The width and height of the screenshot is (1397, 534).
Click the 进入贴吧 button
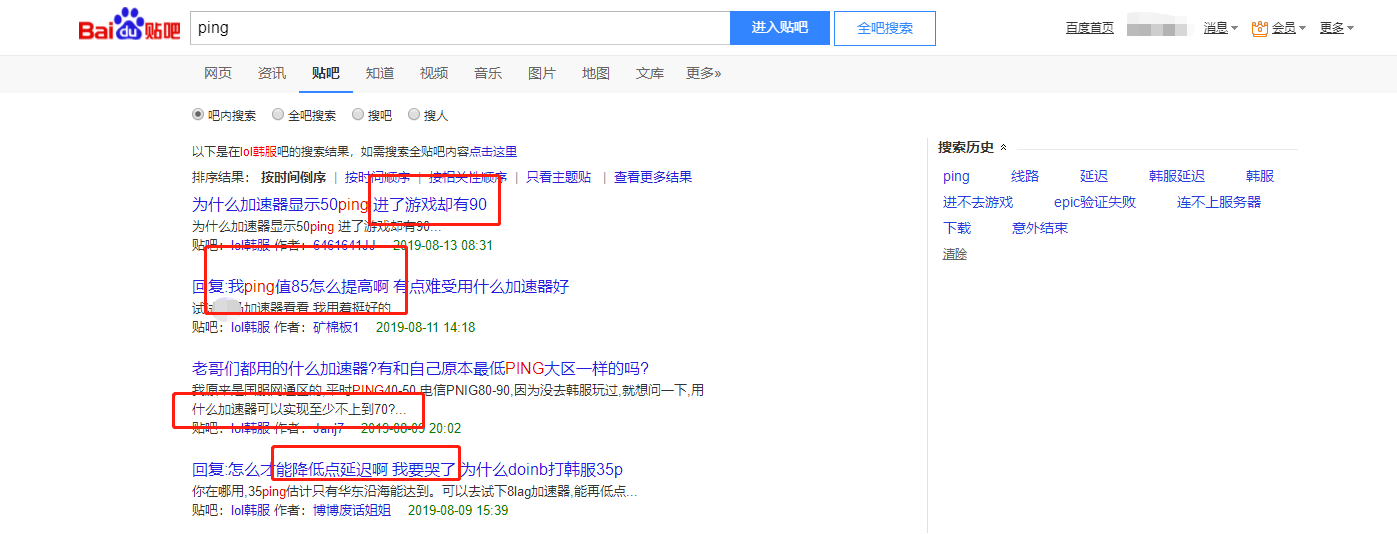780,28
